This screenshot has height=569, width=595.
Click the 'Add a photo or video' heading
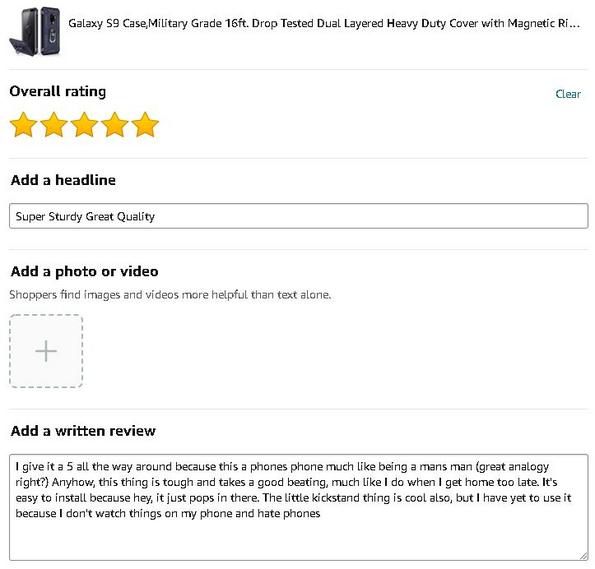[x=84, y=271]
